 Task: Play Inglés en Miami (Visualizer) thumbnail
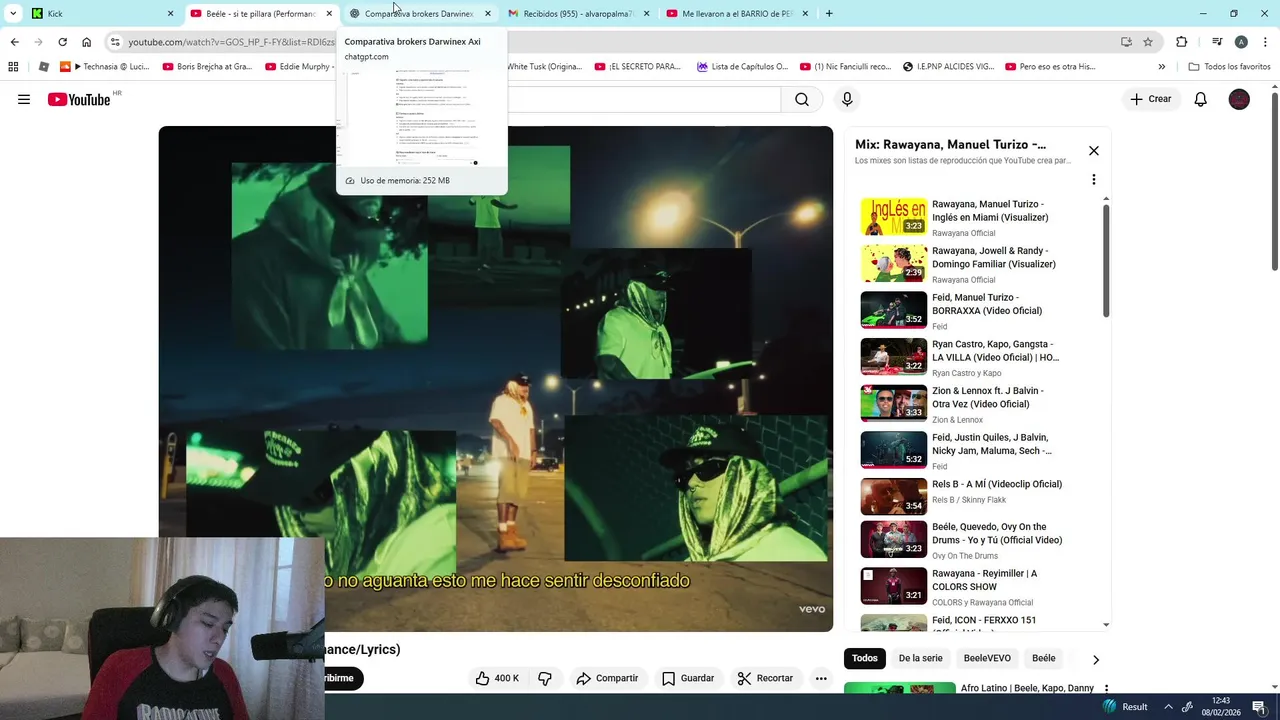click(x=894, y=217)
